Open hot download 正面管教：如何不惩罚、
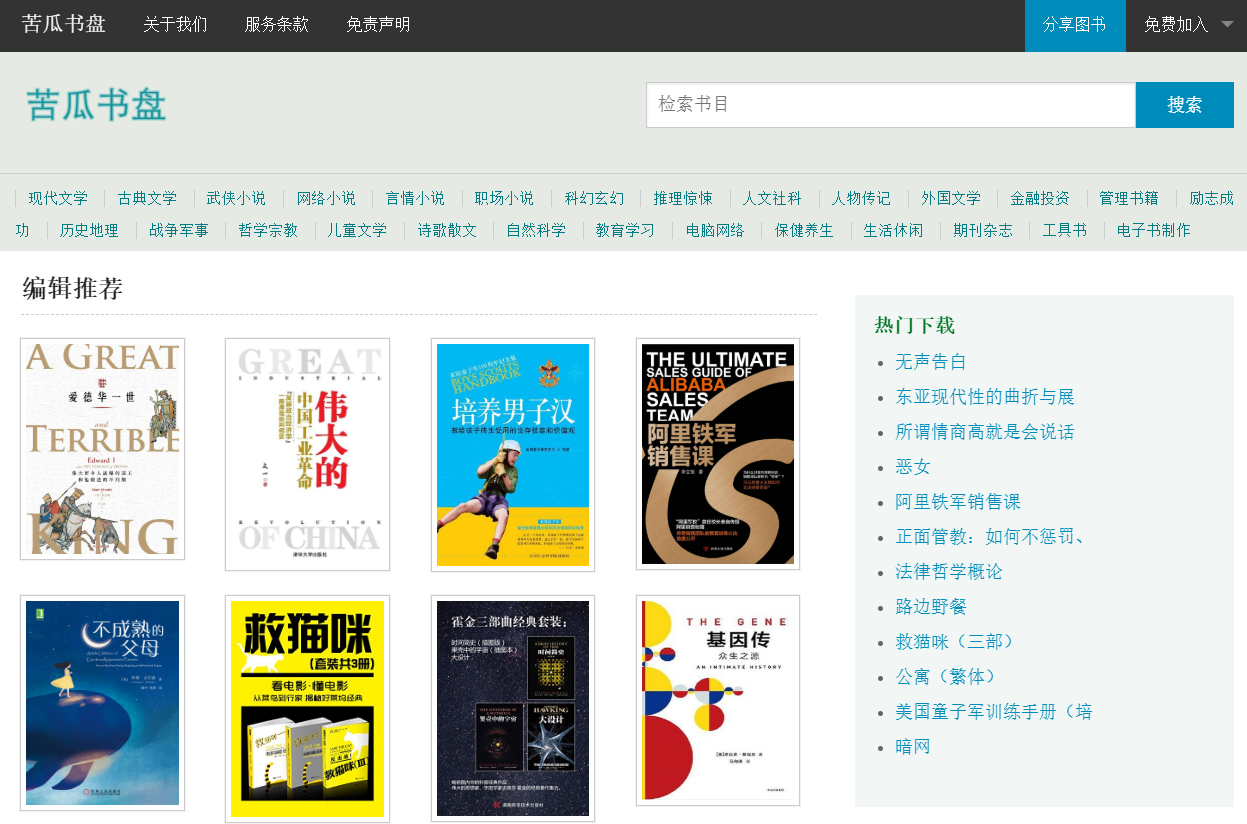The width and height of the screenshot is (1247, 824). click(990, 537)
